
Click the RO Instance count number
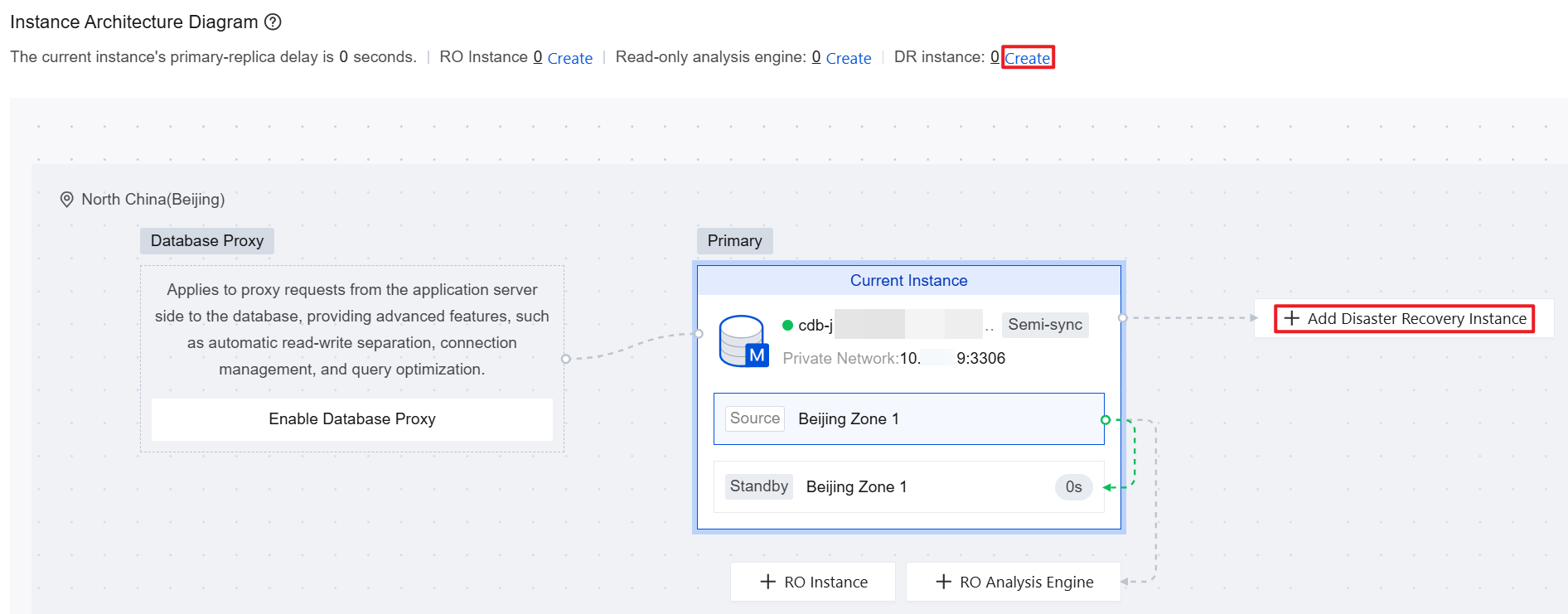(538, 57)
